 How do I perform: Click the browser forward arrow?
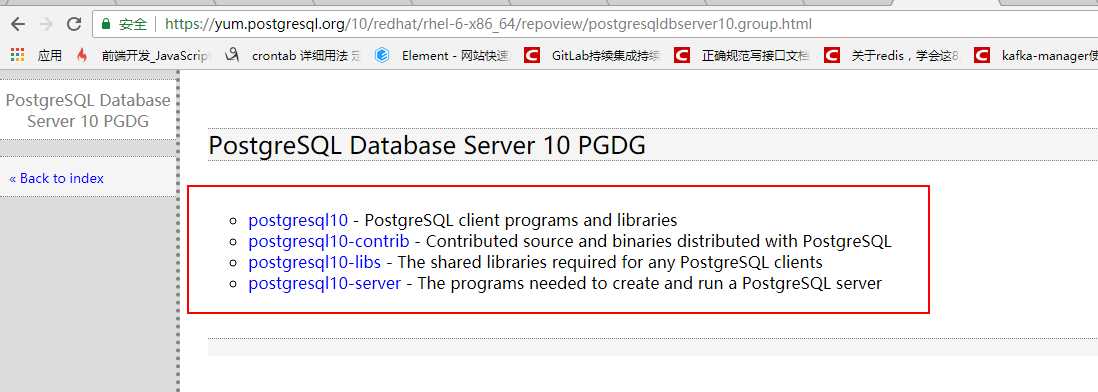click(46, 24)
